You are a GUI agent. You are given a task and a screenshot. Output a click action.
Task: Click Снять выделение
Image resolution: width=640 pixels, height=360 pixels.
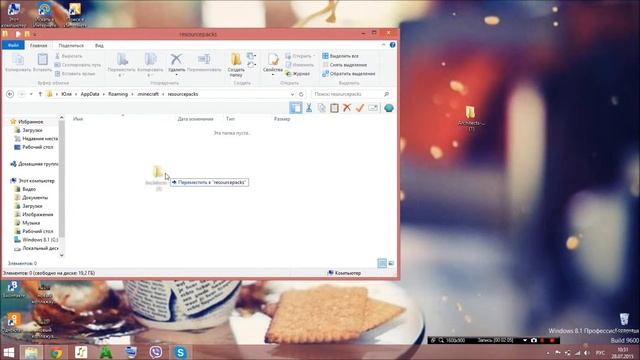pyautogui.click(x=344, y=65)
